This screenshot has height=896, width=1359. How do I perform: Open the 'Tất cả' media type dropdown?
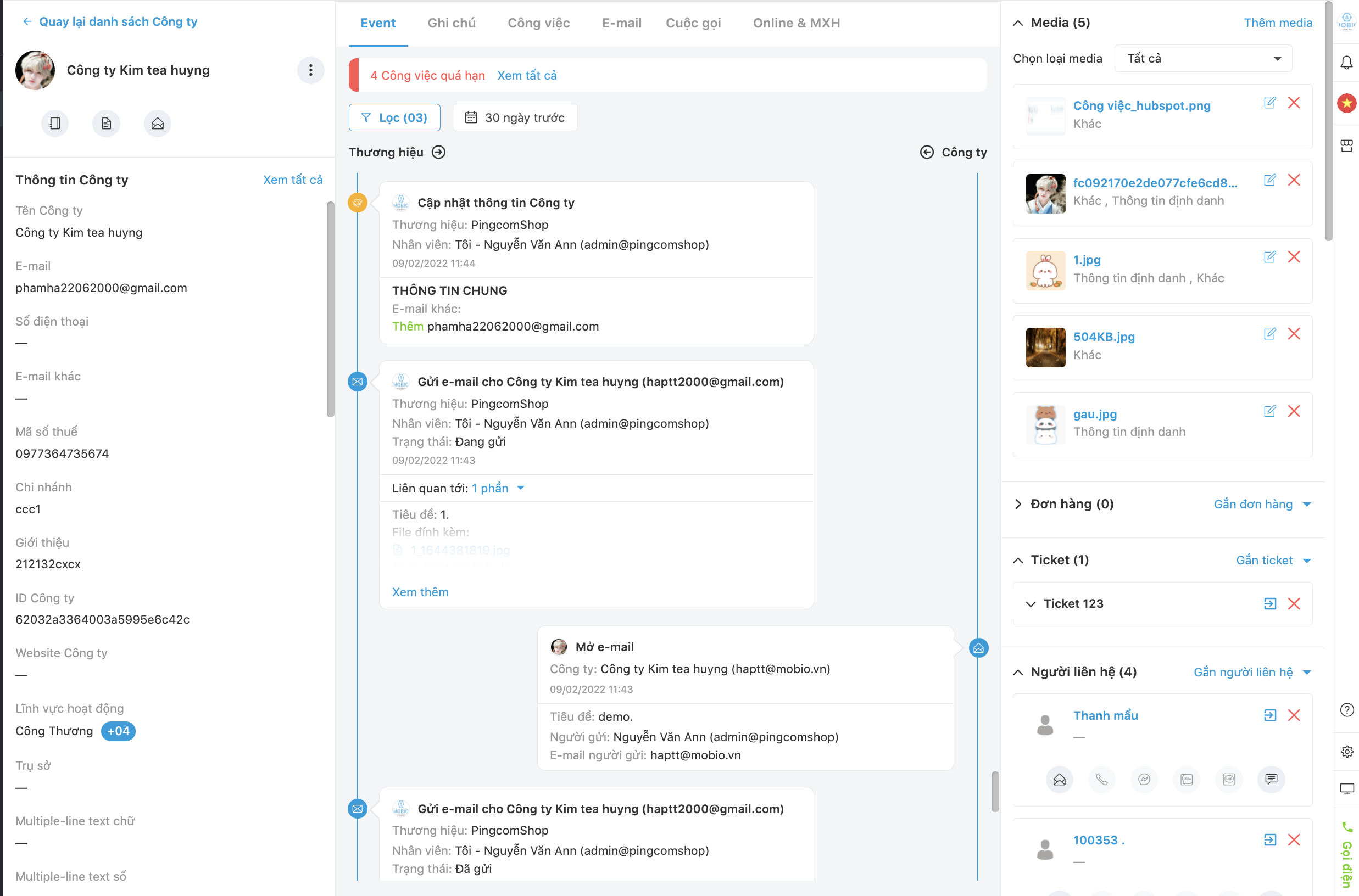[x=1203, y=58]
